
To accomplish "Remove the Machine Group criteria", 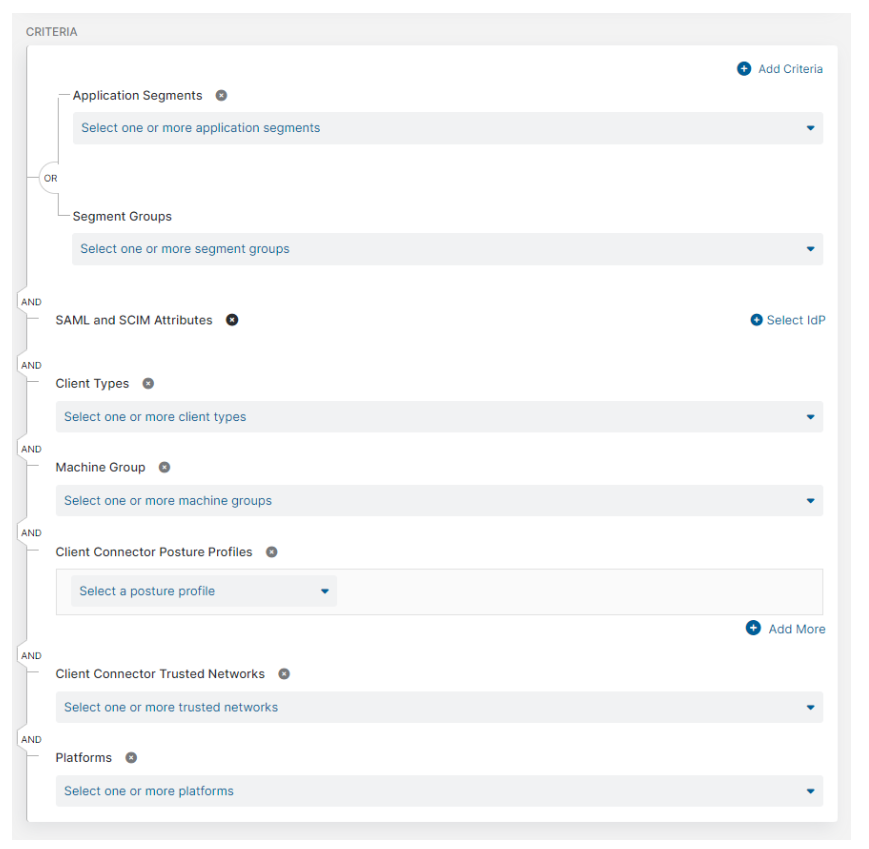I will [x=164, y=467].
